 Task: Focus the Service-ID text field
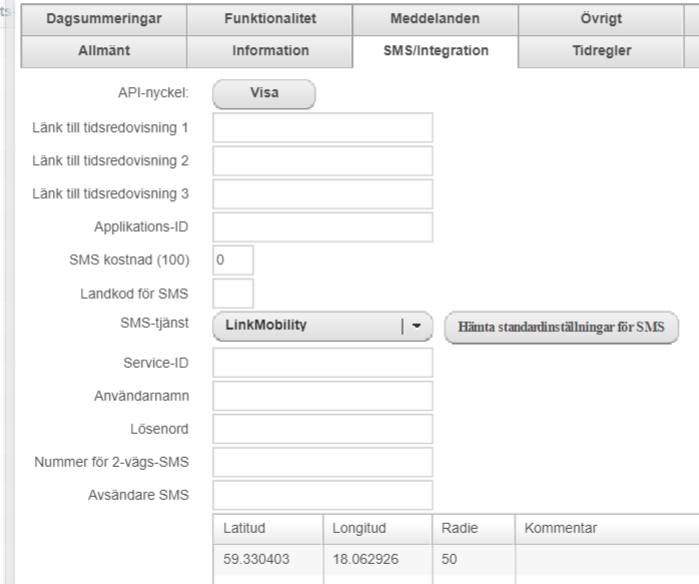click(x=322, y=362)
